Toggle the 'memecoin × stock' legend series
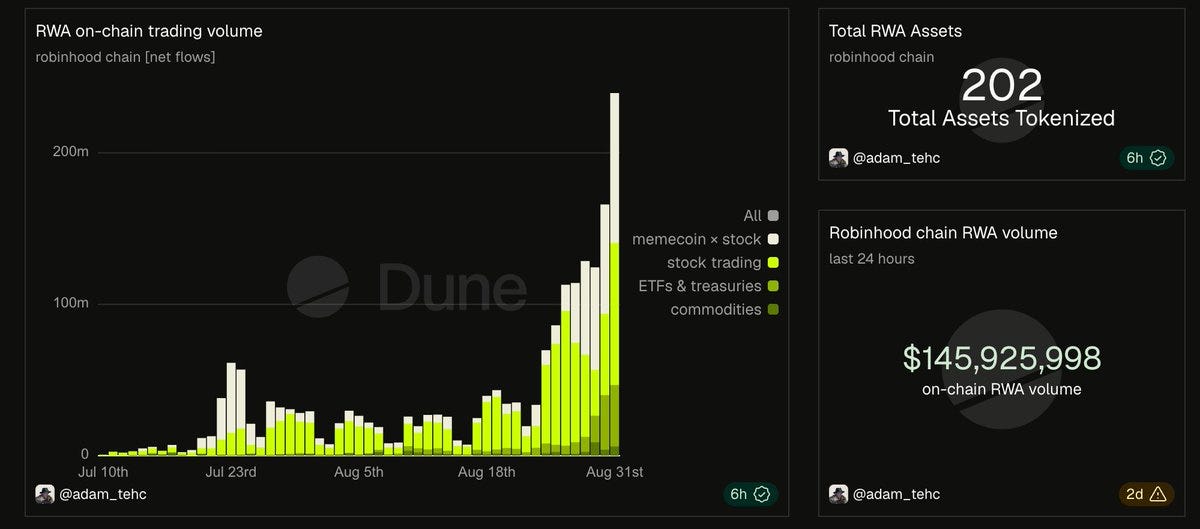 click(705, 239)
